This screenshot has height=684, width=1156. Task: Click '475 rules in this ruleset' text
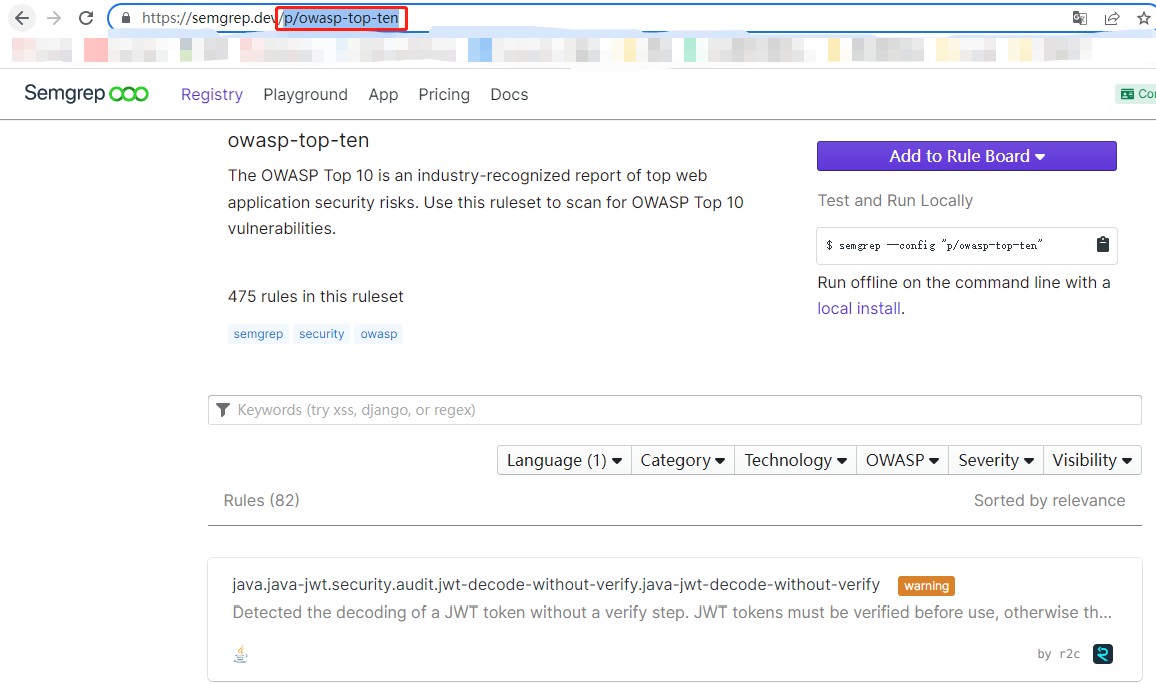(316, 296)
